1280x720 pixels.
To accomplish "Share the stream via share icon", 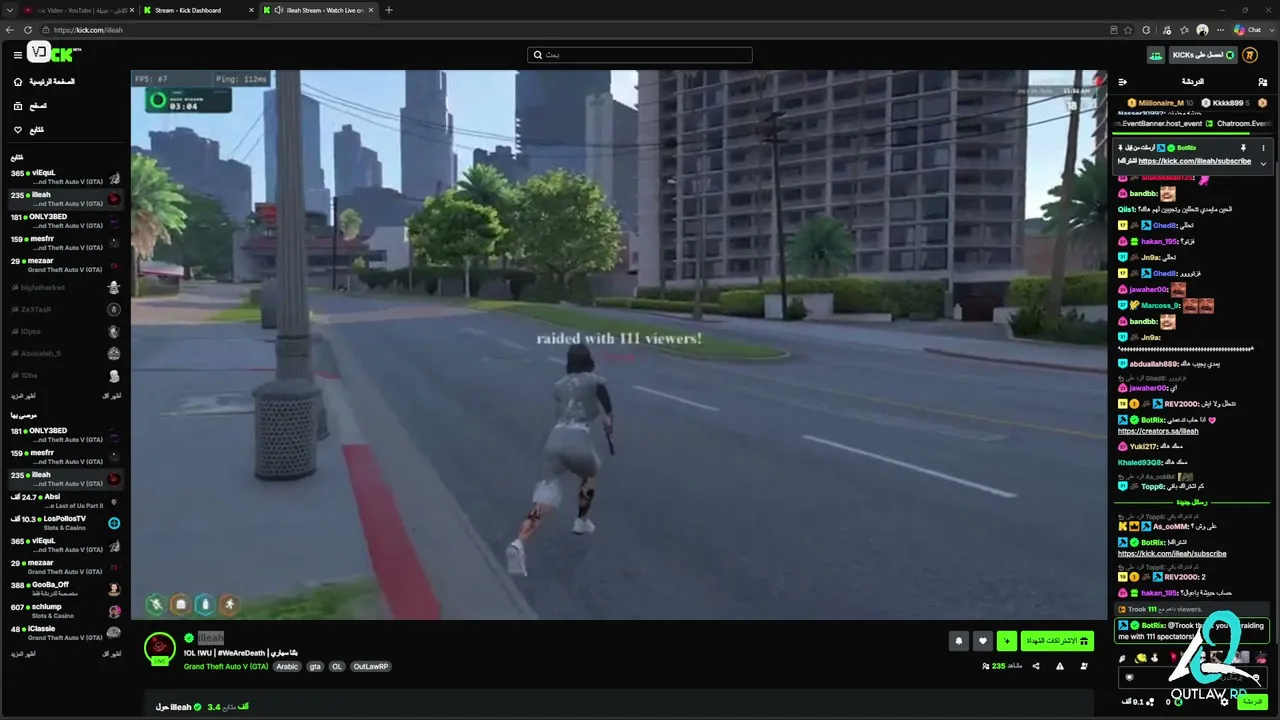I will [x=1036, y=666].
